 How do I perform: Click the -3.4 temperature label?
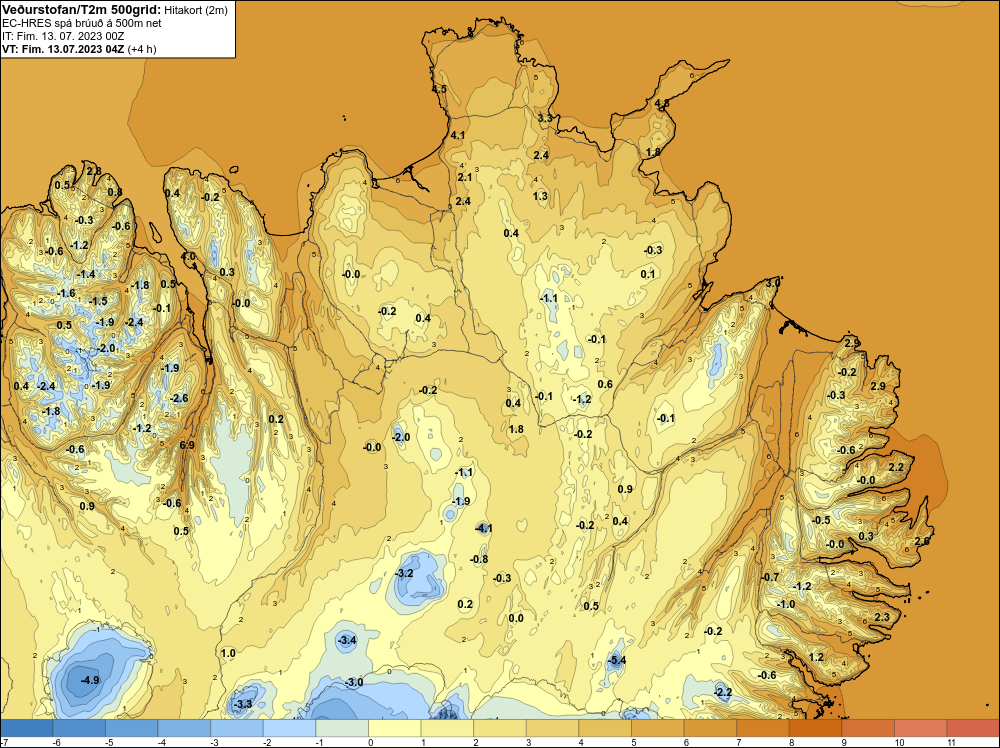pyautogui.click(x=346, y=640)
